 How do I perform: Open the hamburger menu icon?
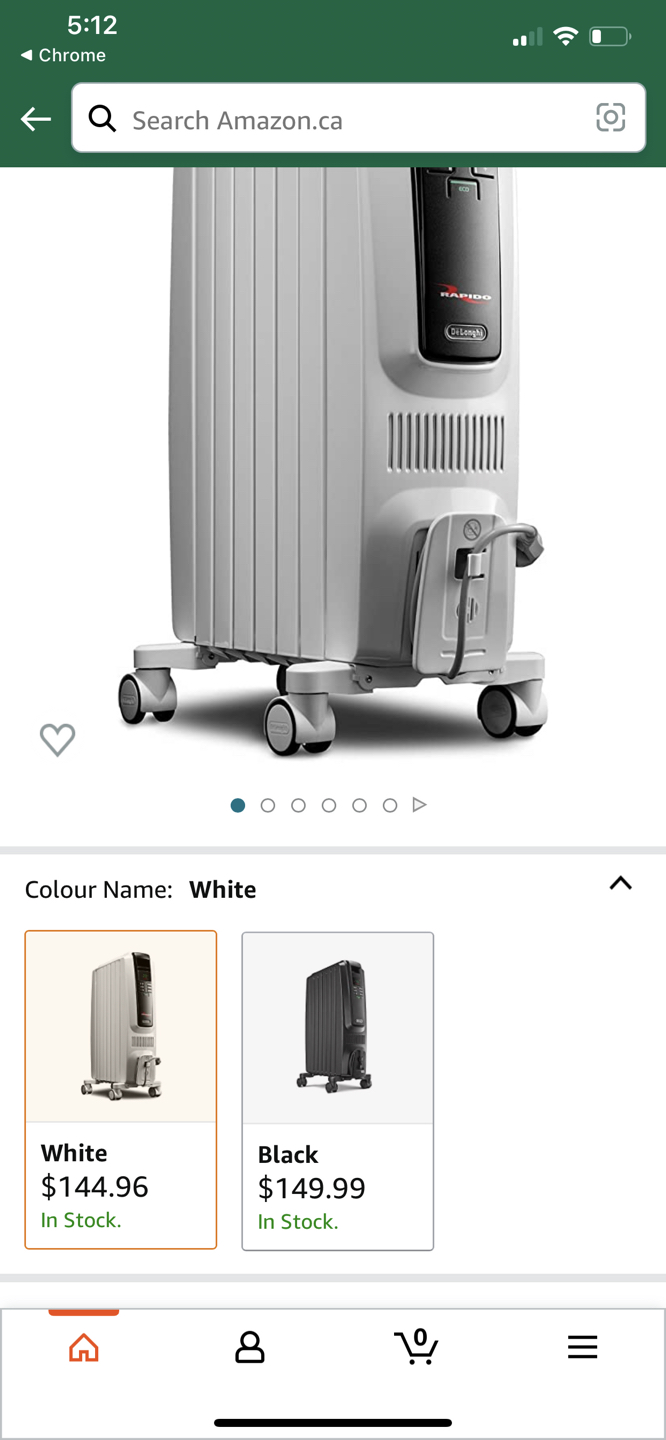pyautogui.click(x=582, y=1347)
